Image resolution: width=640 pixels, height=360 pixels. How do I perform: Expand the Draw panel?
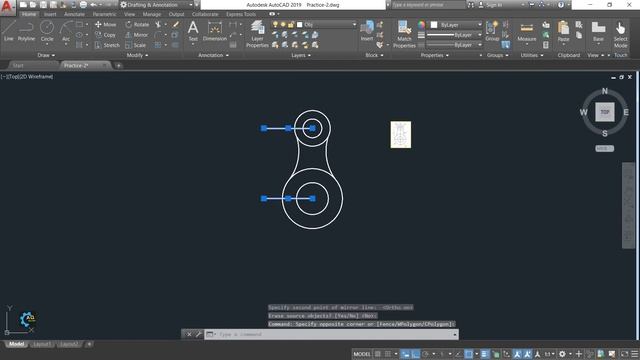[x=46, y=55]
